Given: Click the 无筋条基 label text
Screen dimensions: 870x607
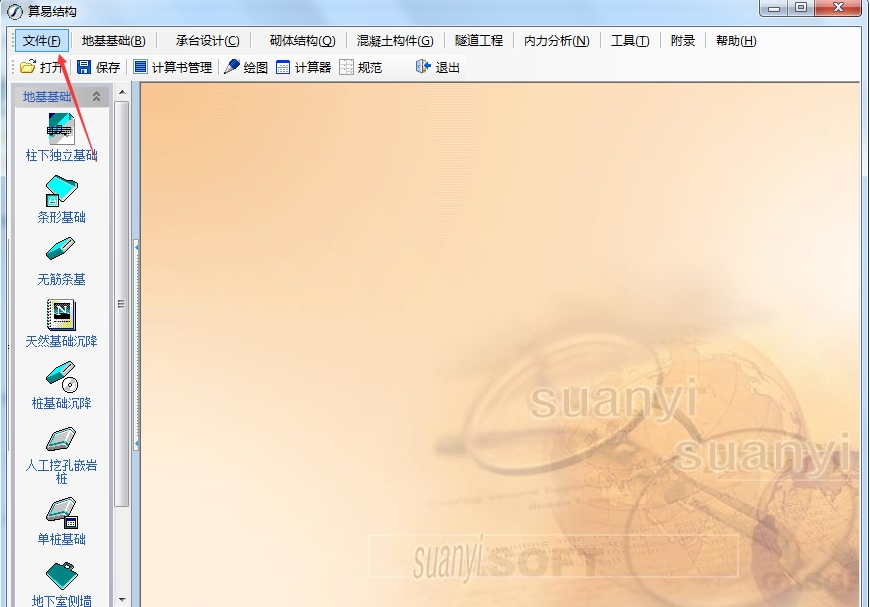Looking at the screenshot, I should point(61,279).
